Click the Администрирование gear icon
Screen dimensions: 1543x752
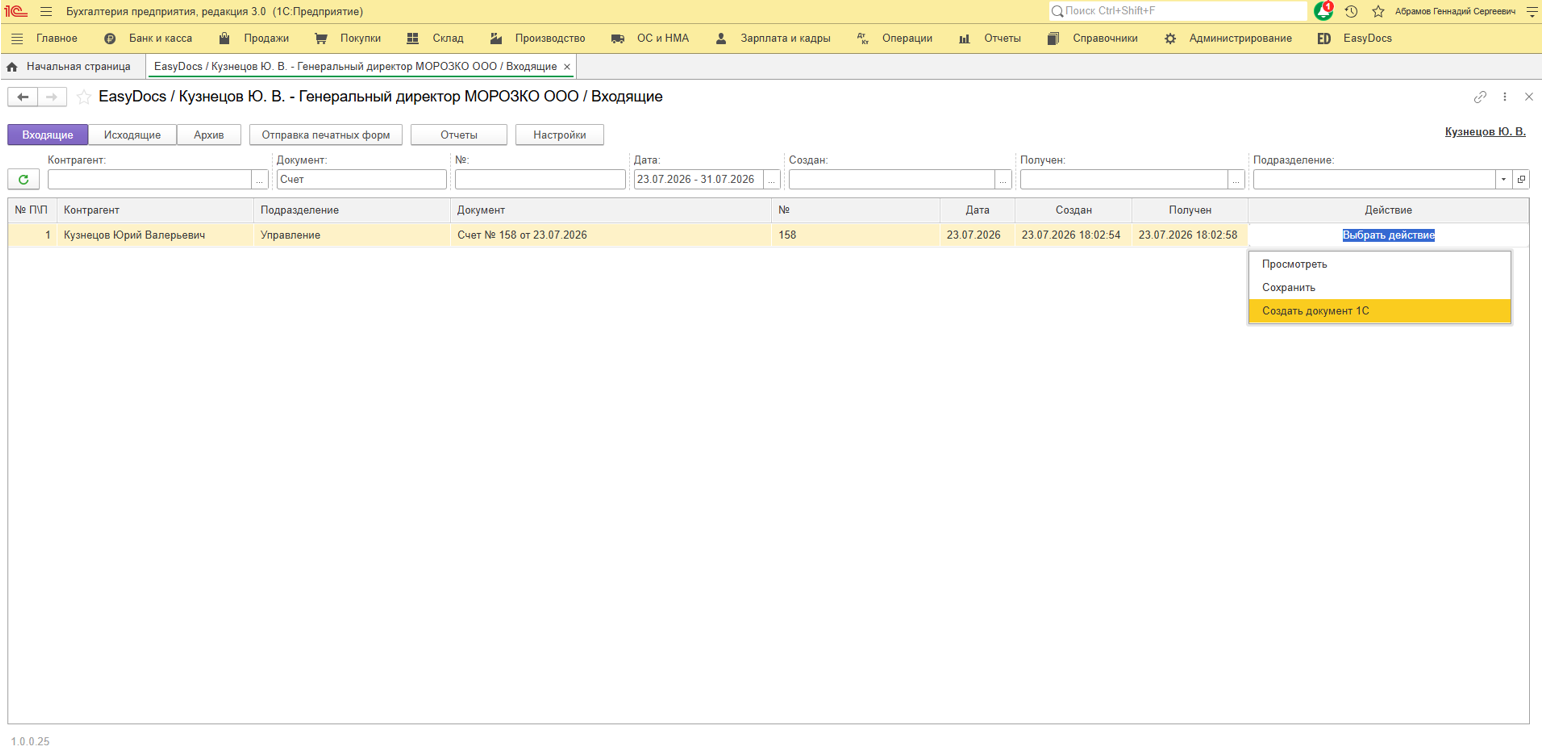tap(1170, 38)
